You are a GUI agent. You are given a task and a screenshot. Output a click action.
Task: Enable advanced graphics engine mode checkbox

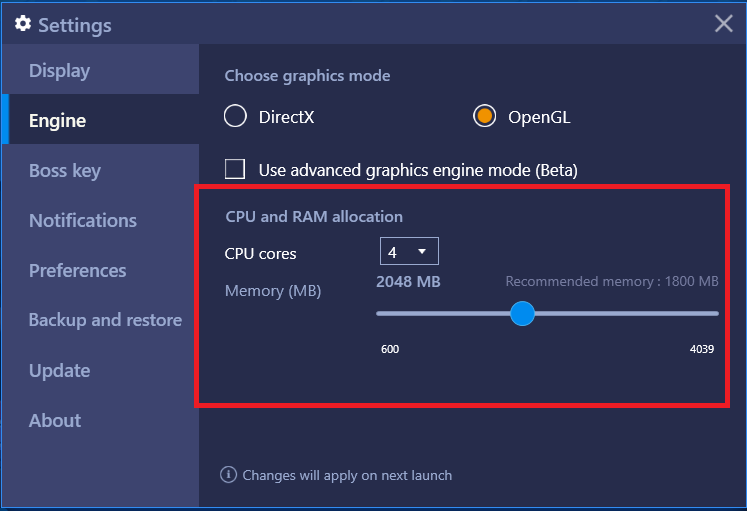click(x=235, y=169)
